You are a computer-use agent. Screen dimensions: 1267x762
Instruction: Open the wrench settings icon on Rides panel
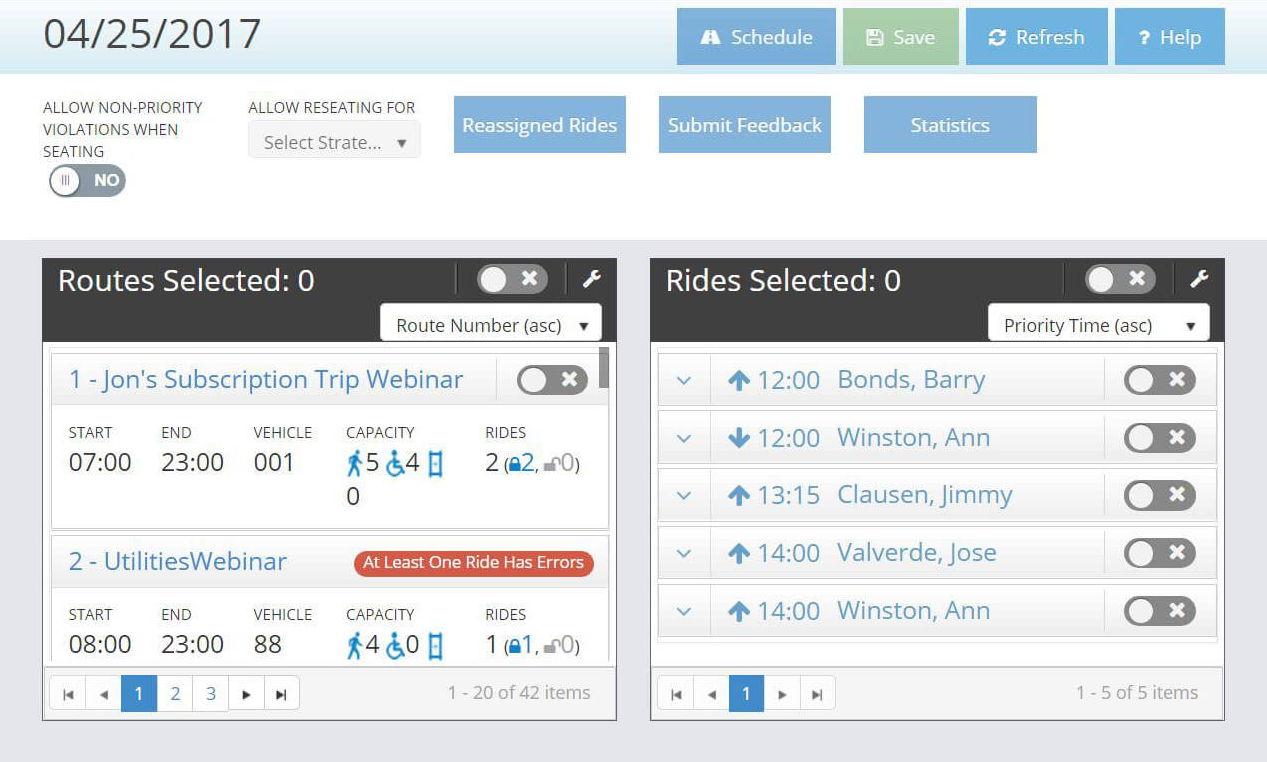click(x=1199, y=280)
